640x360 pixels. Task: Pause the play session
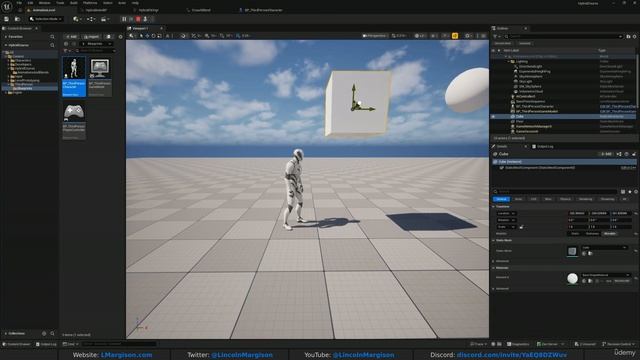point(124,19)
